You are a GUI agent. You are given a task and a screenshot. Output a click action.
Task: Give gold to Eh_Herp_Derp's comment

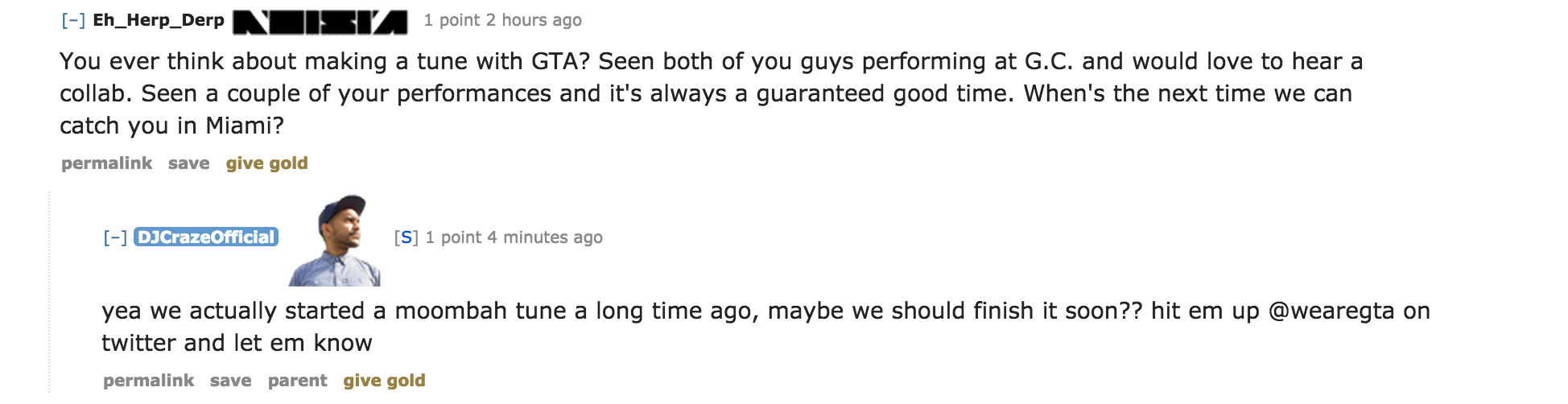pyautogui.click(x=266, y=163)
